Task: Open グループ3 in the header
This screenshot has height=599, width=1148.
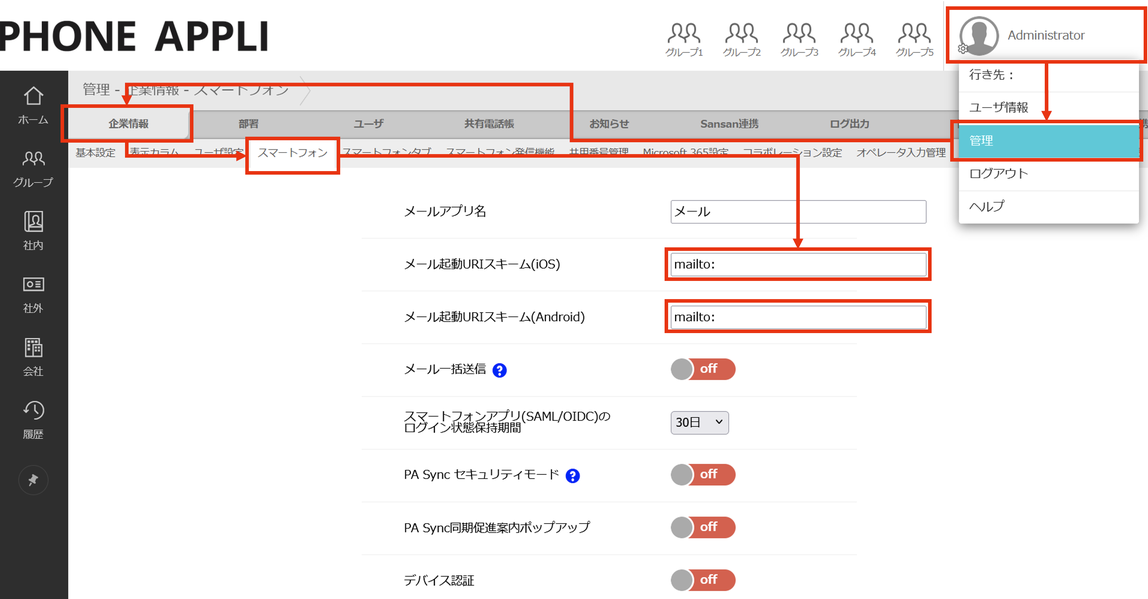Action: point(799,40)
